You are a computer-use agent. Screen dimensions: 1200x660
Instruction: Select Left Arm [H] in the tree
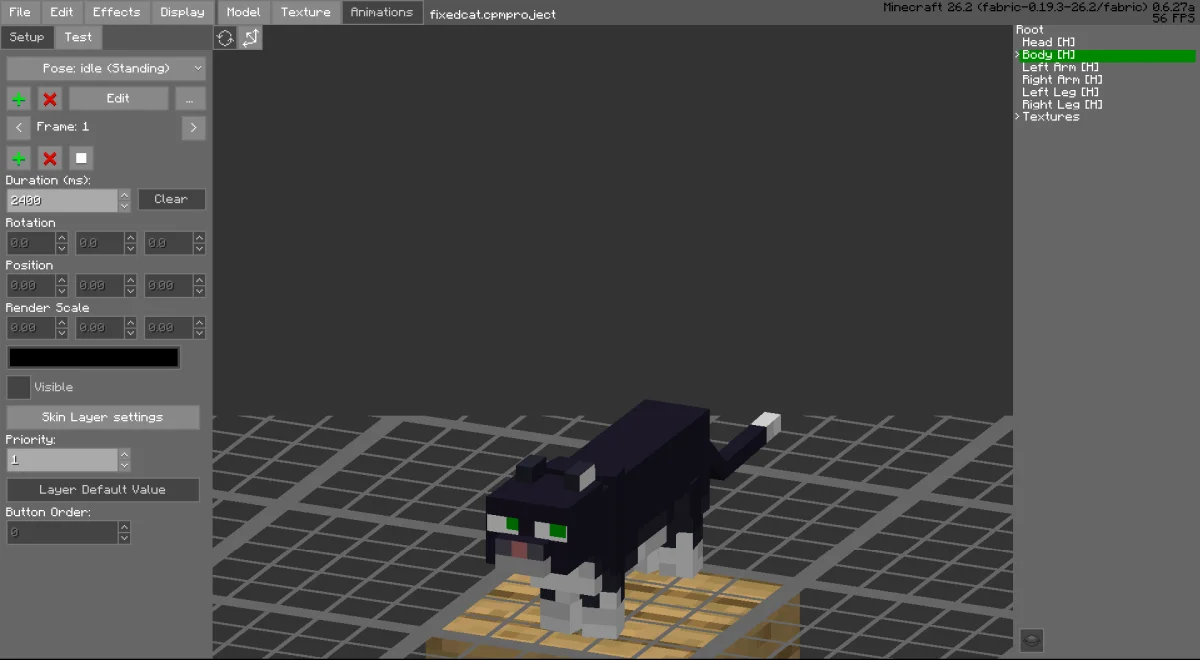coord(1062,68)
